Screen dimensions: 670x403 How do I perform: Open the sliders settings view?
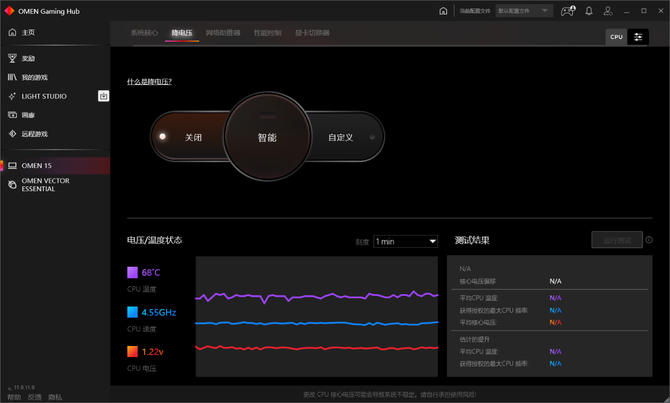pos(638,37)
